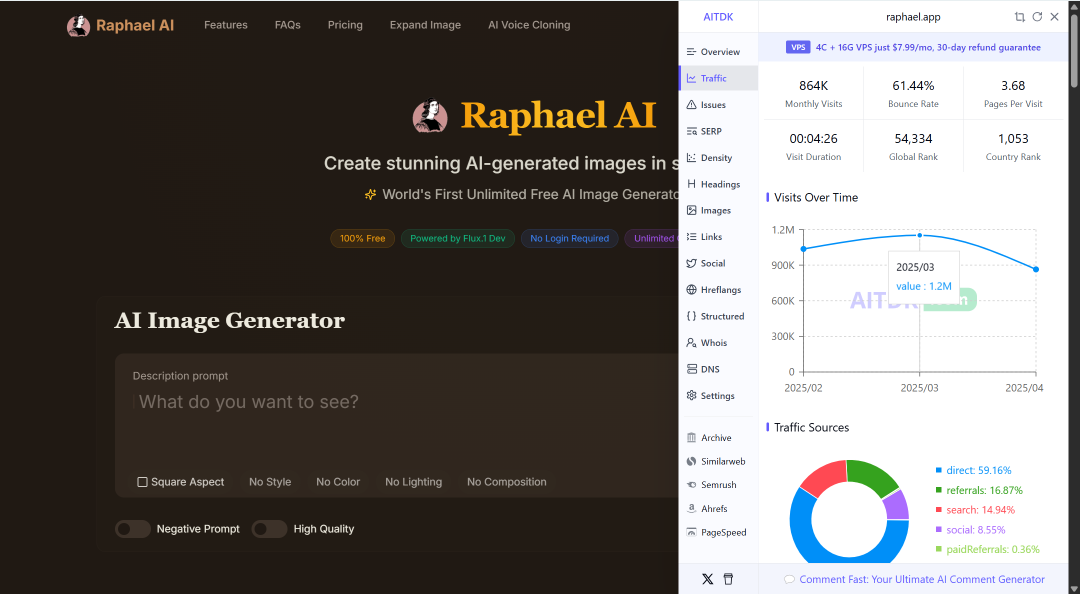Open the PageSpeed sidebar icon
The image size is (1080, 594).
click(x=692, y=532)
